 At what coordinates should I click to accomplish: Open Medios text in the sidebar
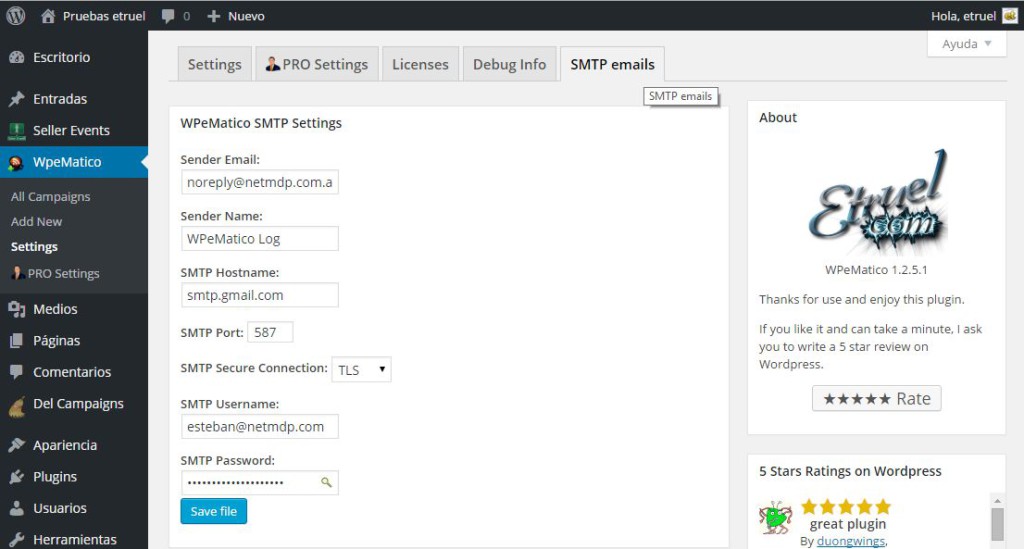tap(56, 309)
